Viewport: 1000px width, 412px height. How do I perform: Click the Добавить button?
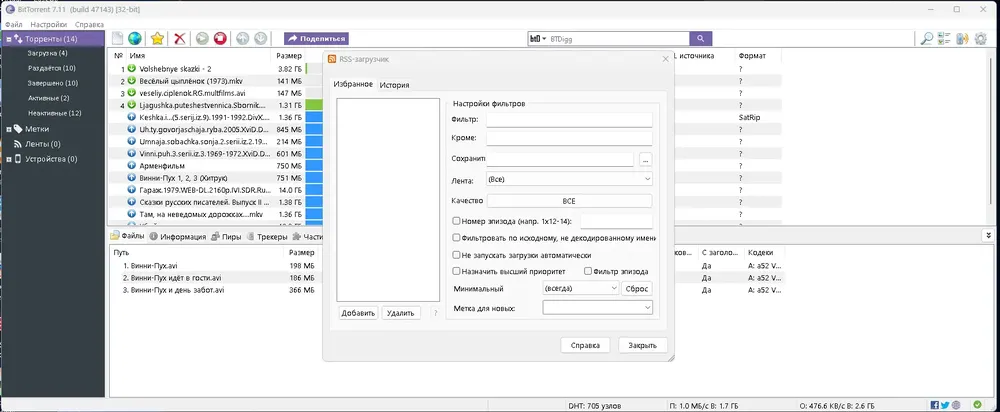coord(358,313)
